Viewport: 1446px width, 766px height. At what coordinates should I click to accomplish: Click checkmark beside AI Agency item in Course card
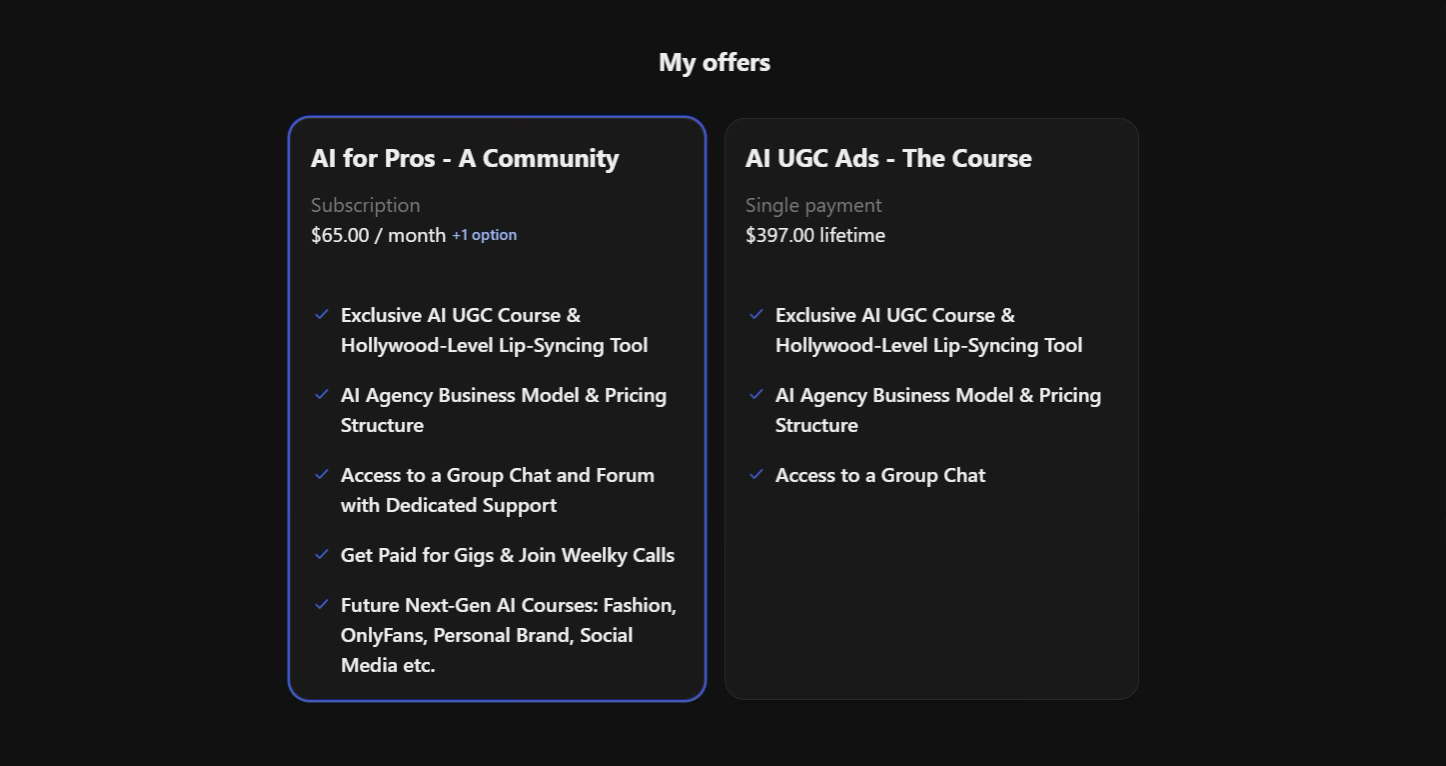(x=757, y=394)
